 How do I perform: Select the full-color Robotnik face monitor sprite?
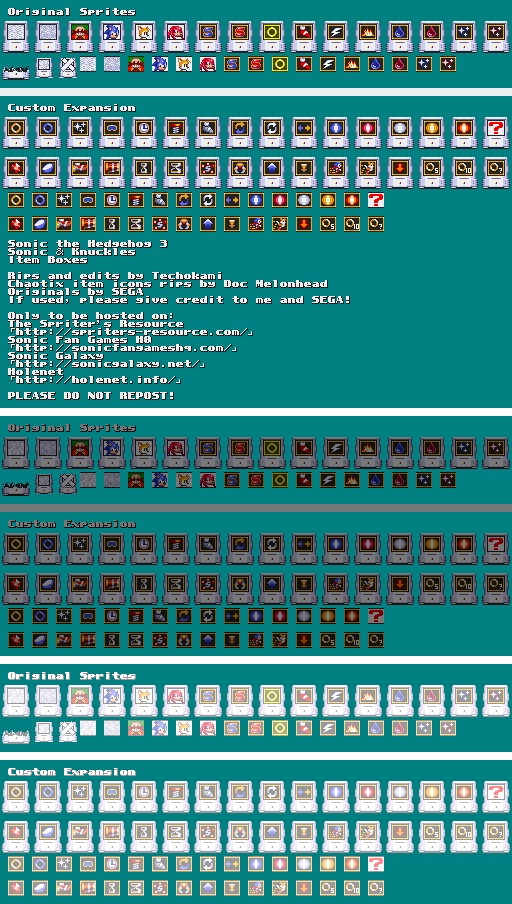tap(80, 37)
